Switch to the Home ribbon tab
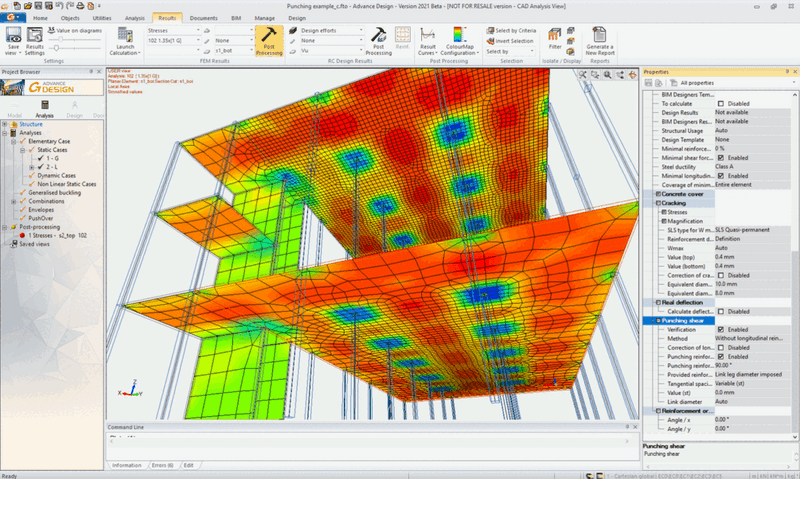Screen dimensions: 800x532 point(40,18)
